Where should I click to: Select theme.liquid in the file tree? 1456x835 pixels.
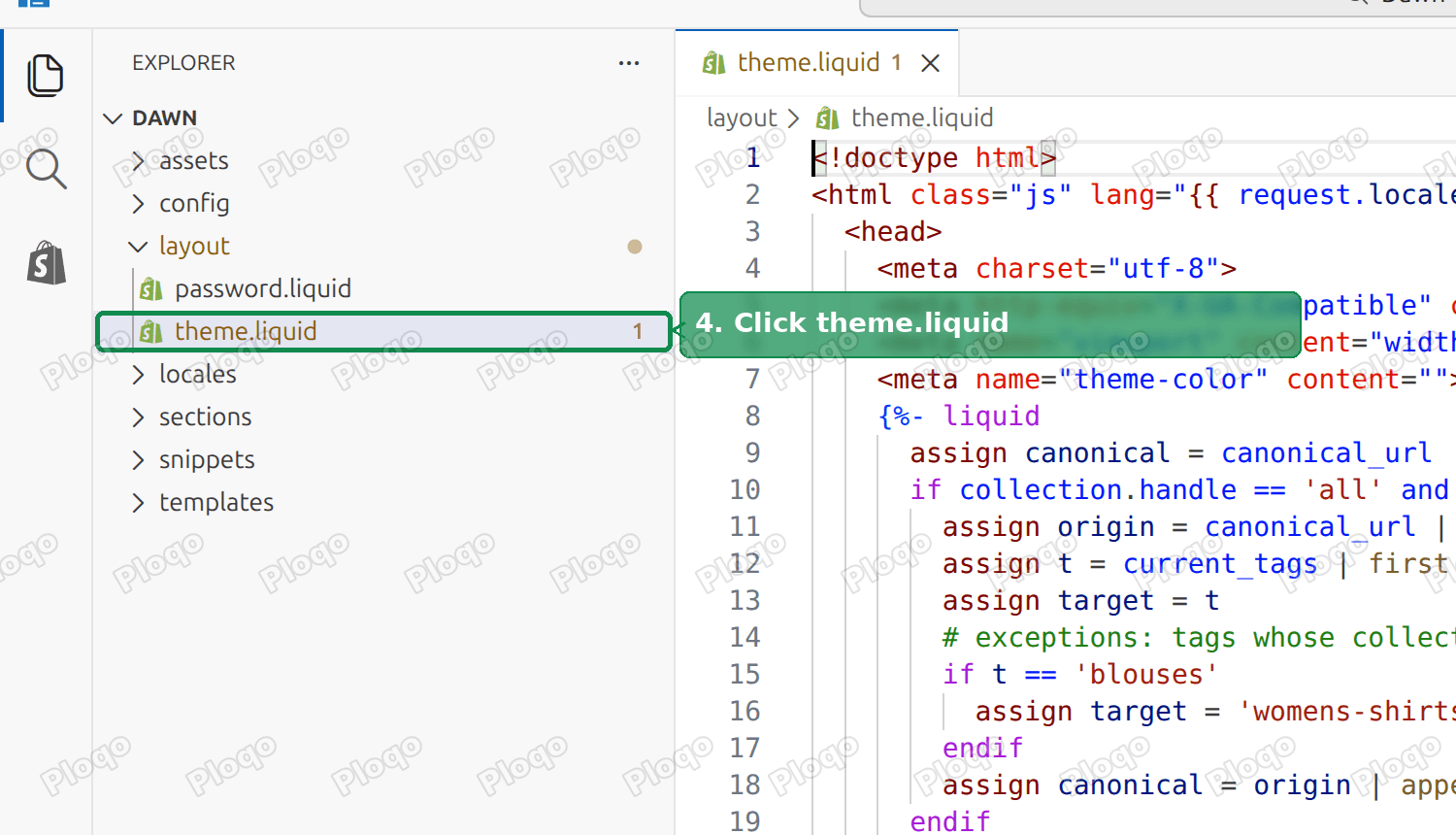click(384, 331)
